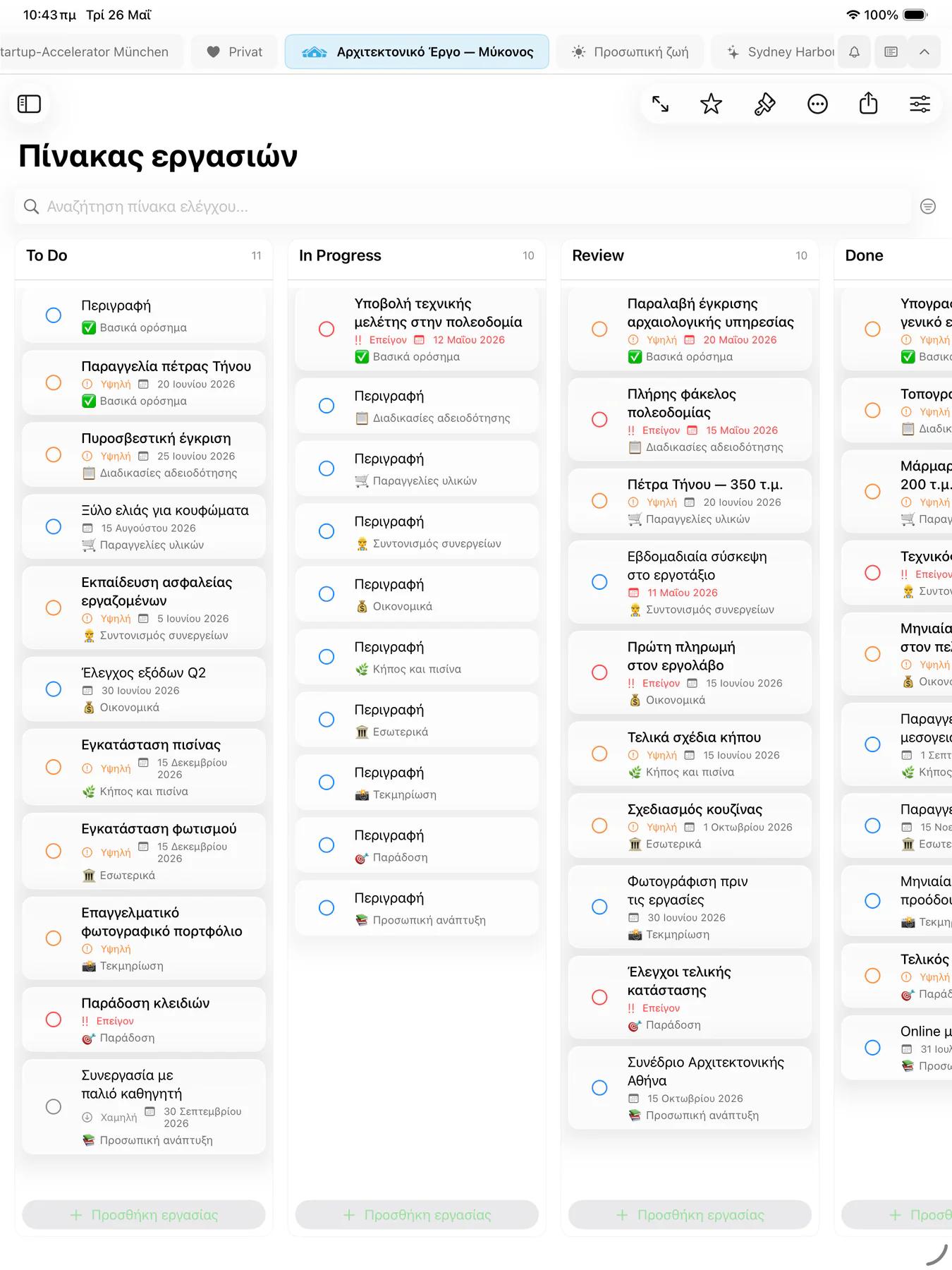Open Πέτρα Τήνου — 350 τ.μ. card
Image resolution: width=952 pixels, height=1270 pixels.
[690, 500]
